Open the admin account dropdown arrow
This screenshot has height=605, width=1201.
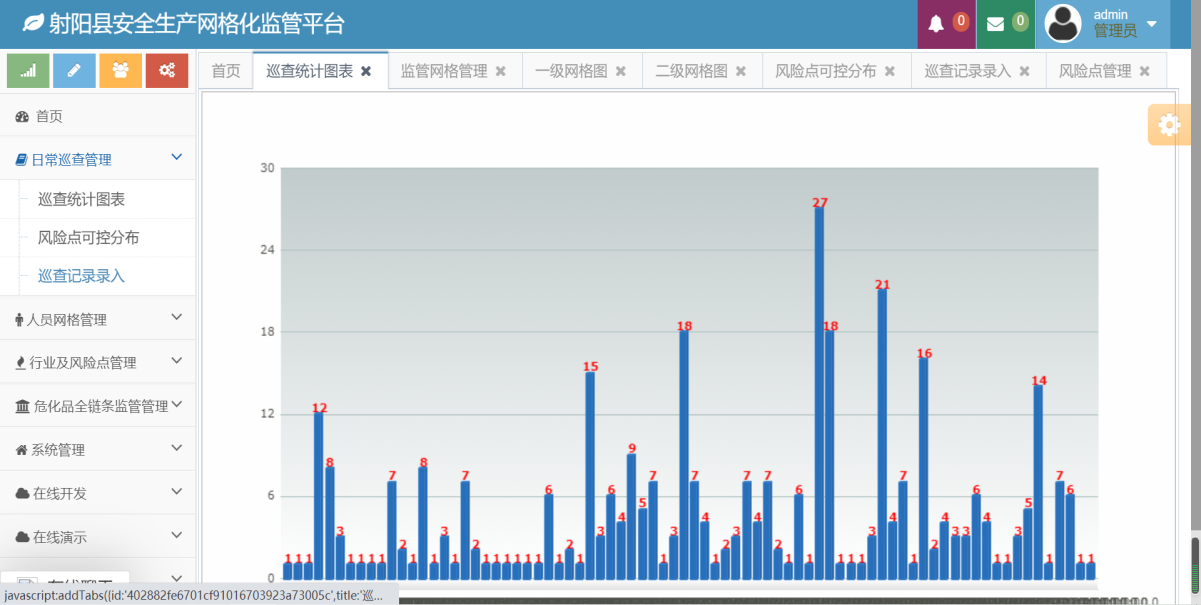click(x=1151, y=24)
